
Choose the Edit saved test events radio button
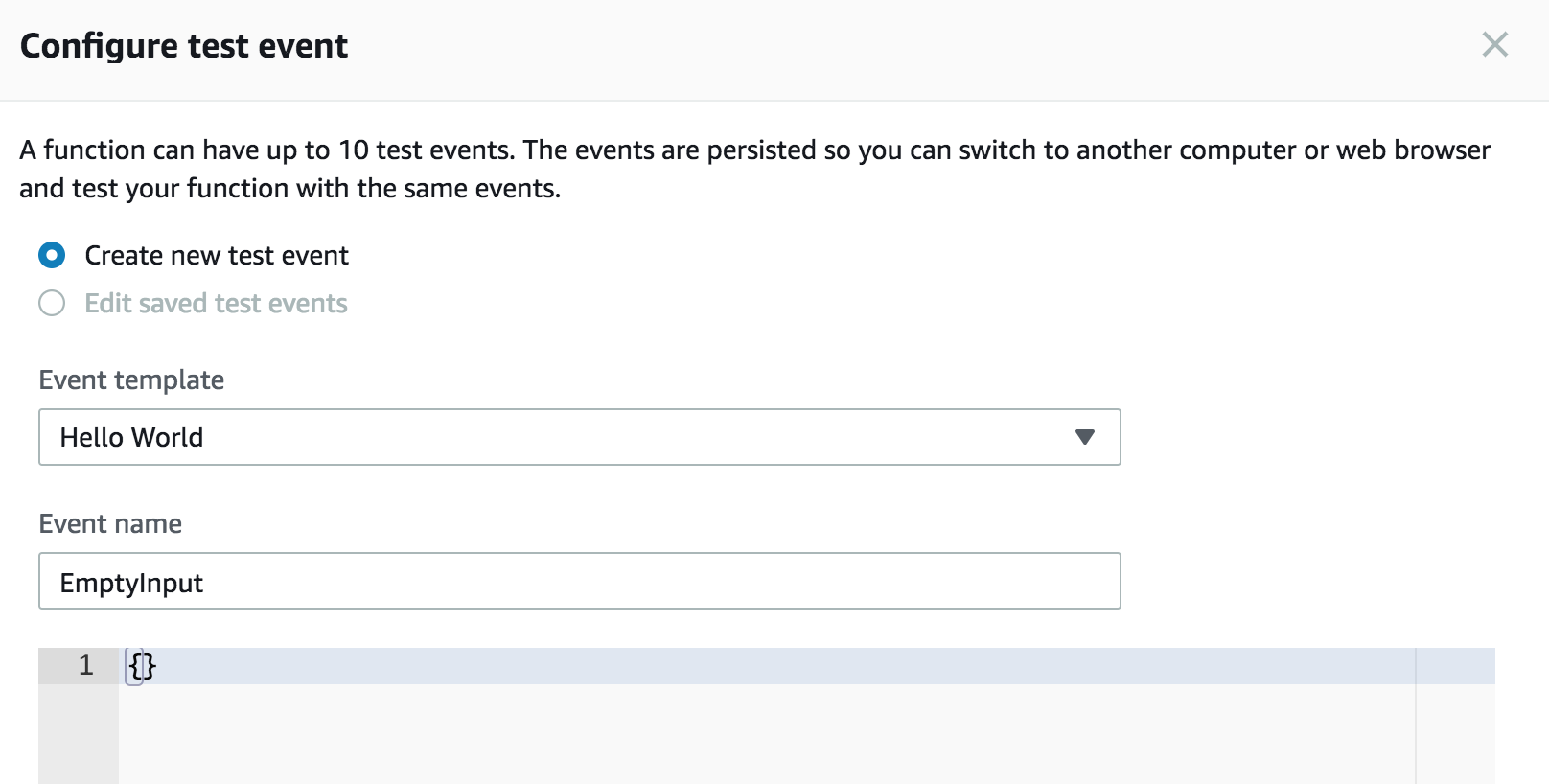pyautogui.click(x=52, y=303)
